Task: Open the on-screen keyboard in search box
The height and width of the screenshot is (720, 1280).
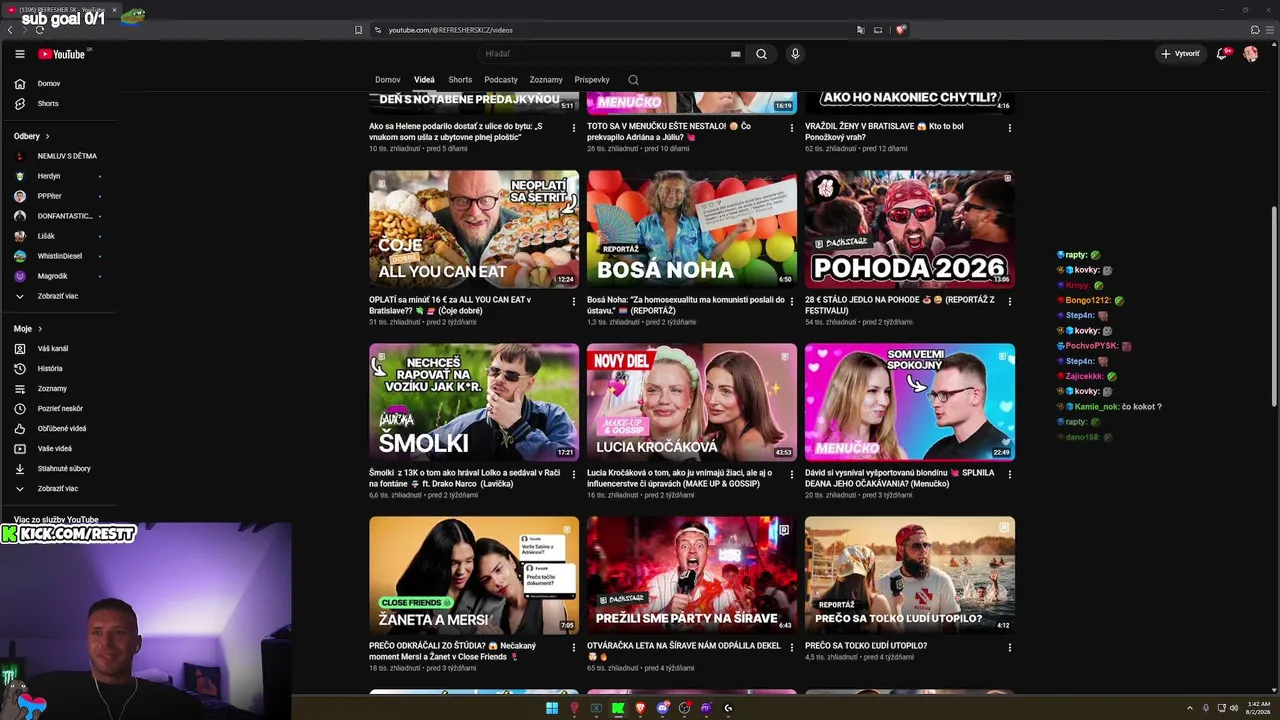Action: [736, 54]
